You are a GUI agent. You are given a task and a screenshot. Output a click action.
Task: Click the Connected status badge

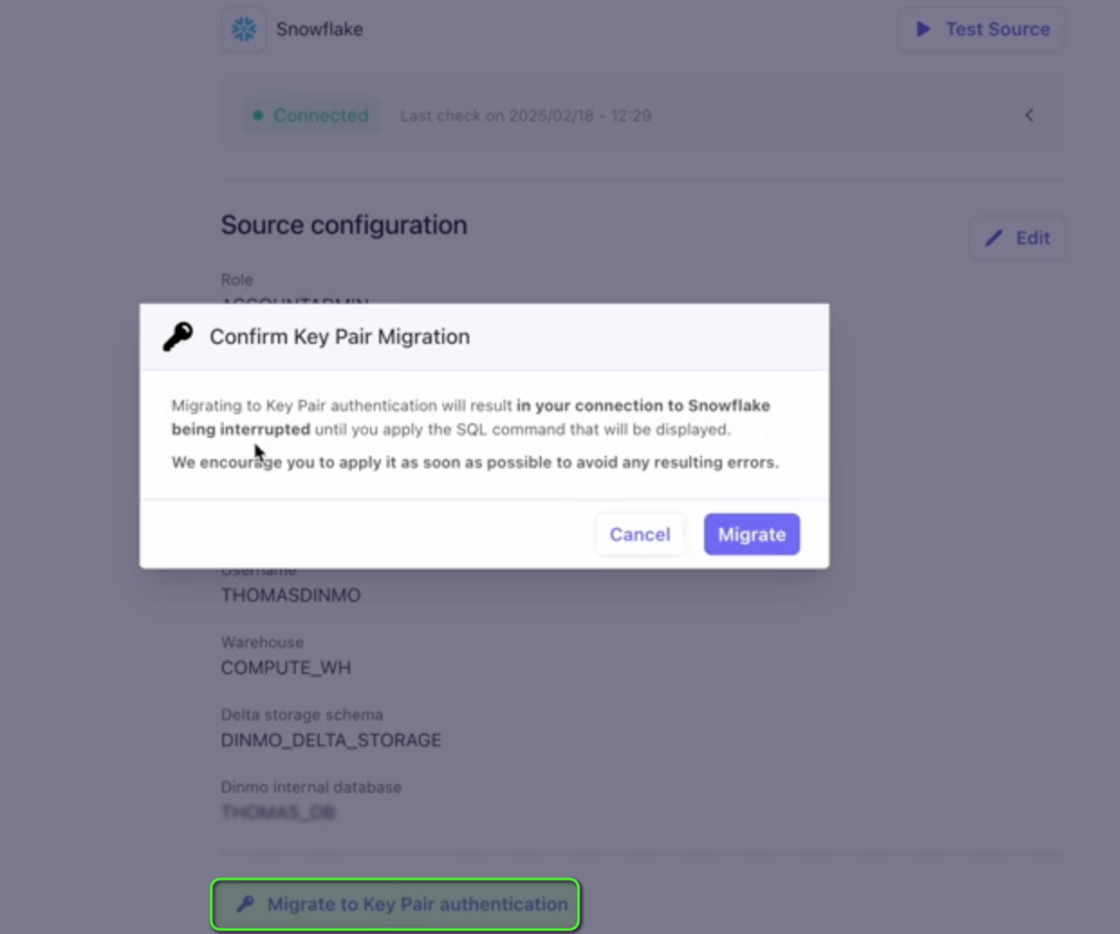[x=310, y=115]
